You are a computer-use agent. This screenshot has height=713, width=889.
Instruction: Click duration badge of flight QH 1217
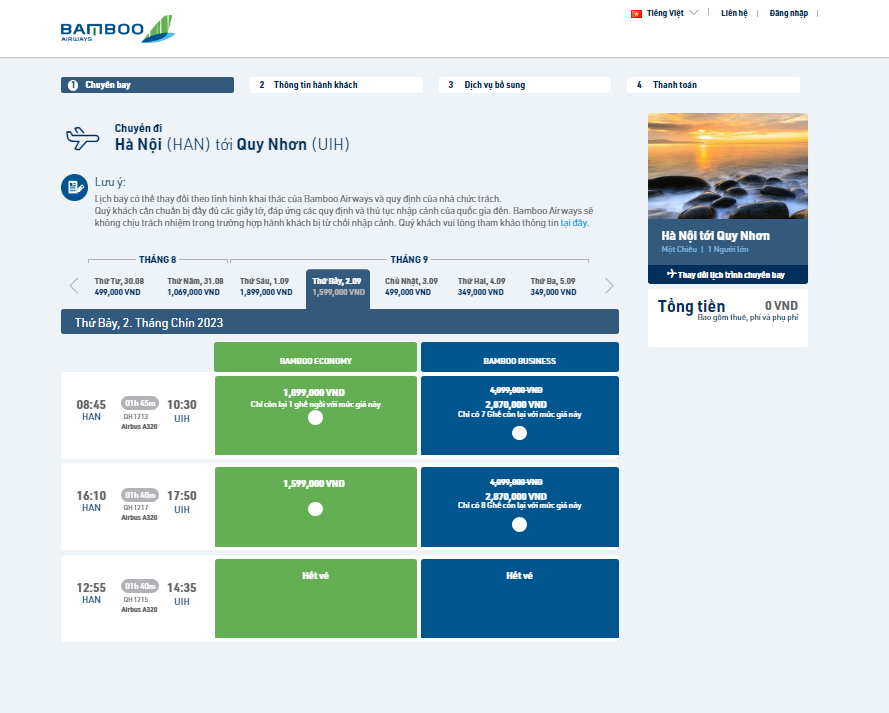(x=140, y=495)
